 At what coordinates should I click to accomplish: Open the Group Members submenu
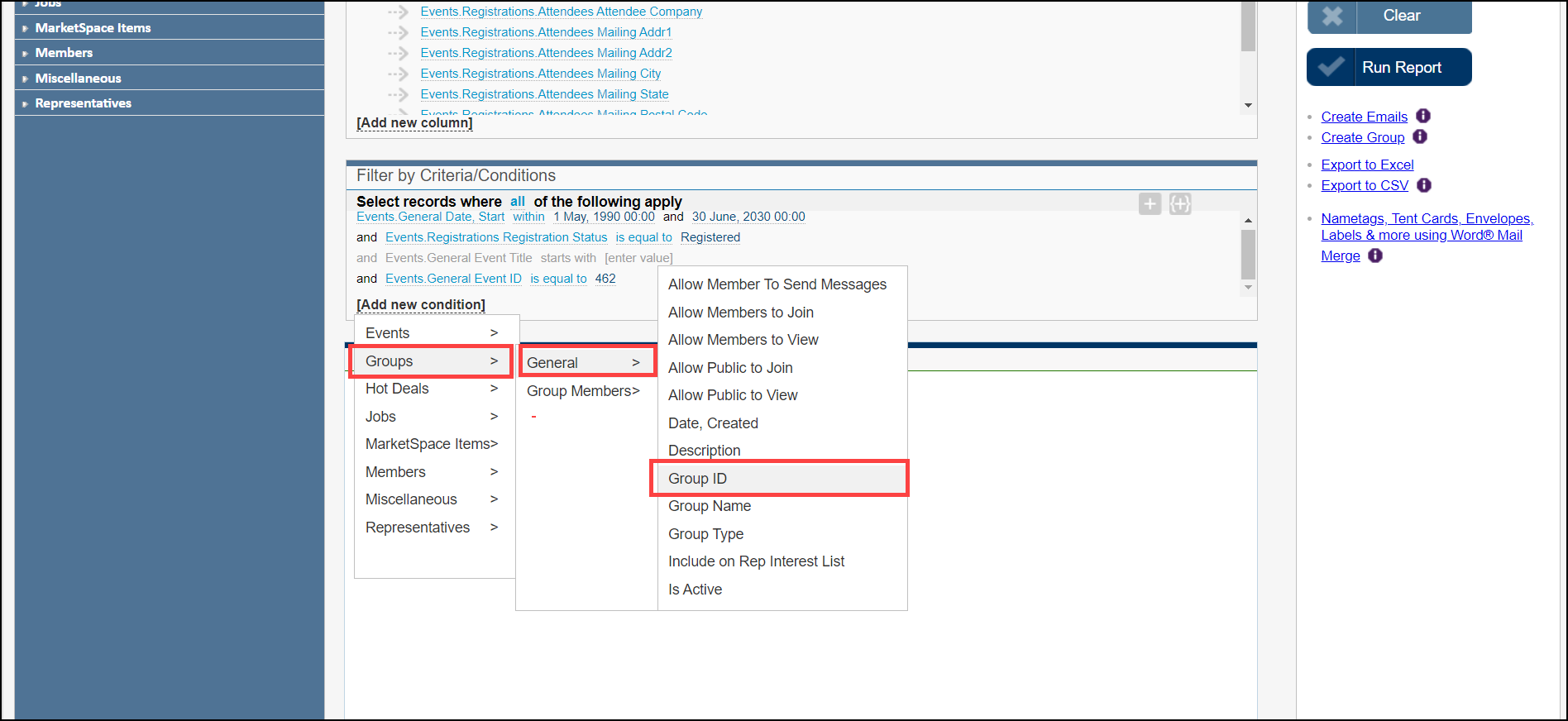(583, 391)
